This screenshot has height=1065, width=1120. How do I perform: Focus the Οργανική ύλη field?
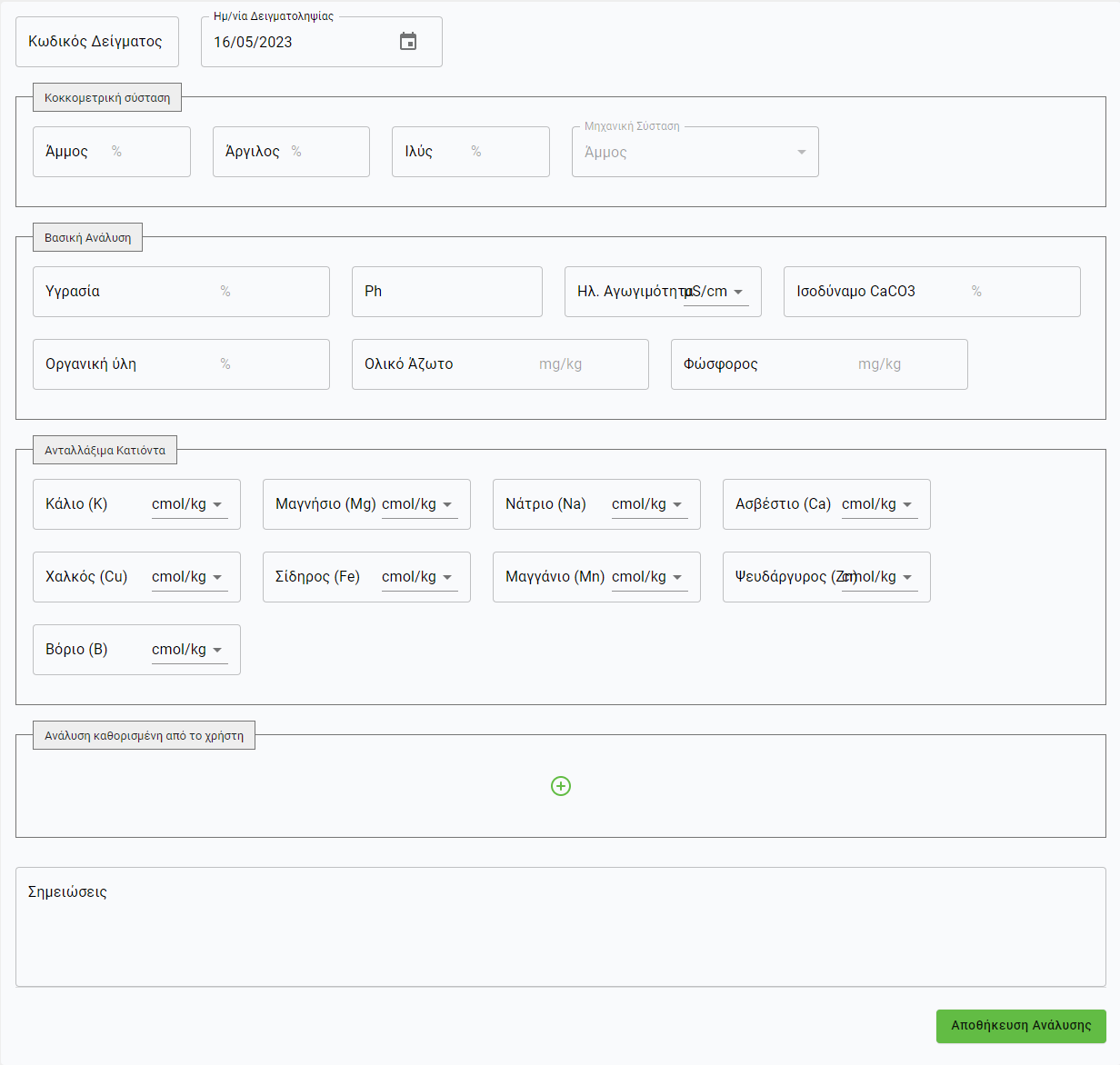point(181,364)
